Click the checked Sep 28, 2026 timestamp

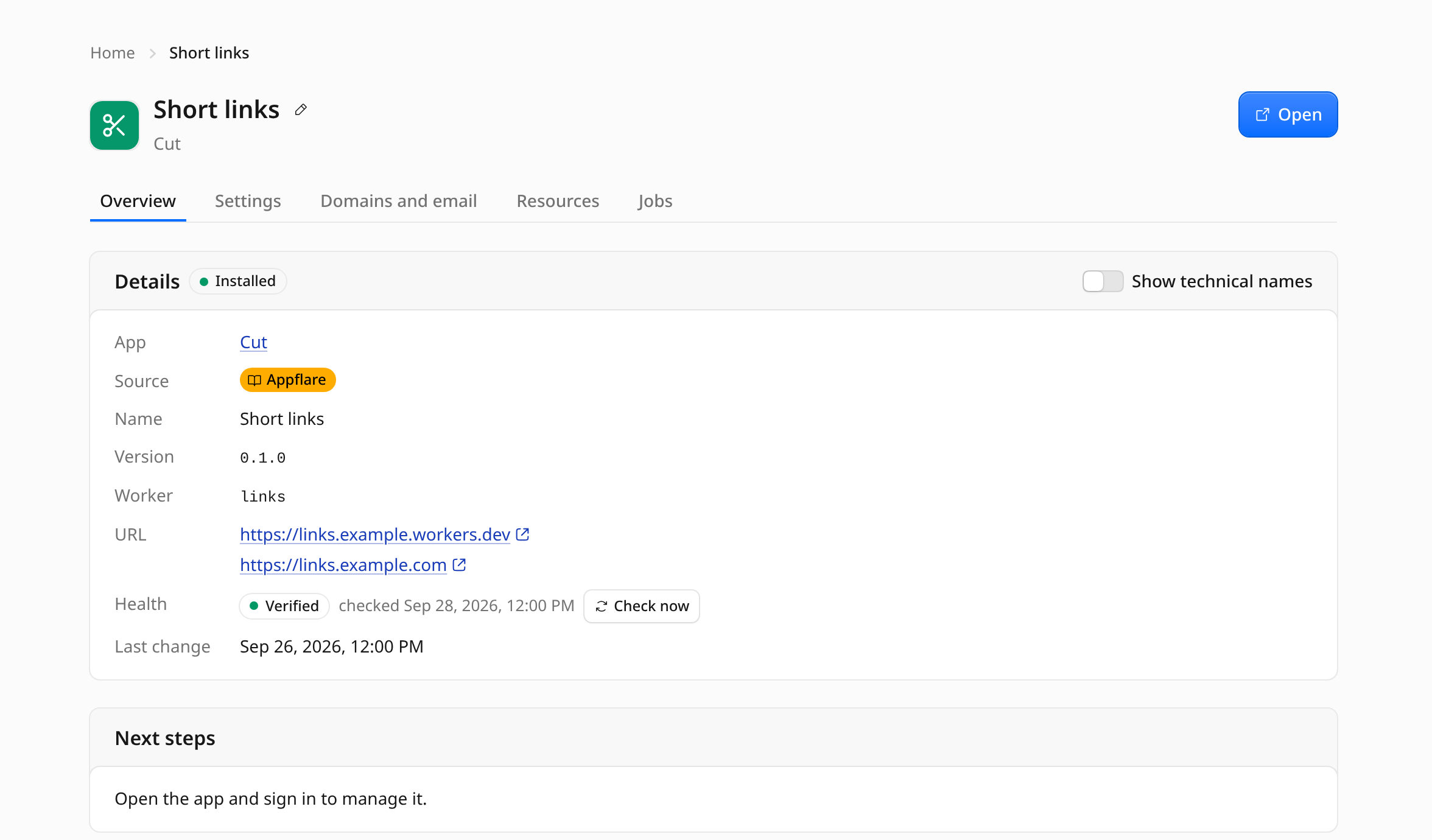coord(457,606)
